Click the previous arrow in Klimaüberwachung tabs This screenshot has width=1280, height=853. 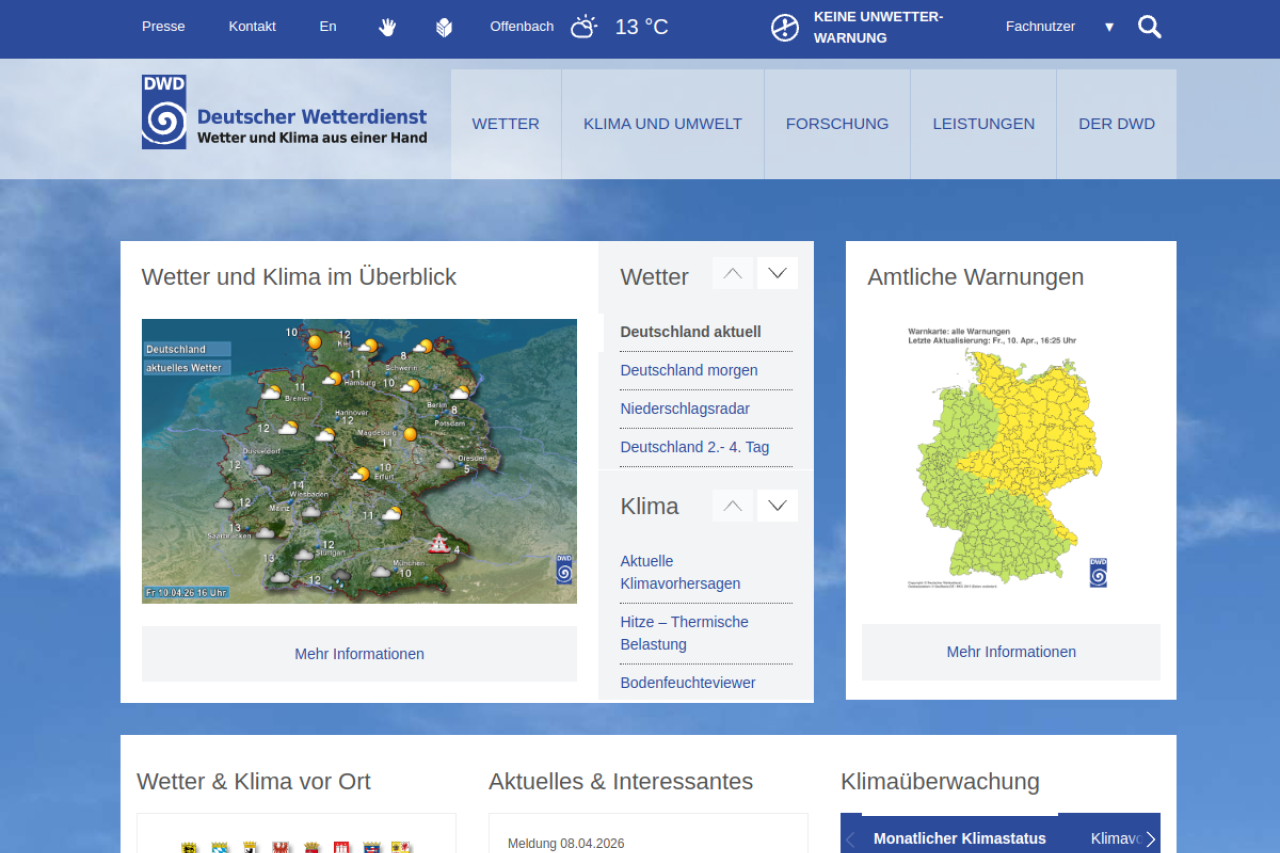pos(851,839)
